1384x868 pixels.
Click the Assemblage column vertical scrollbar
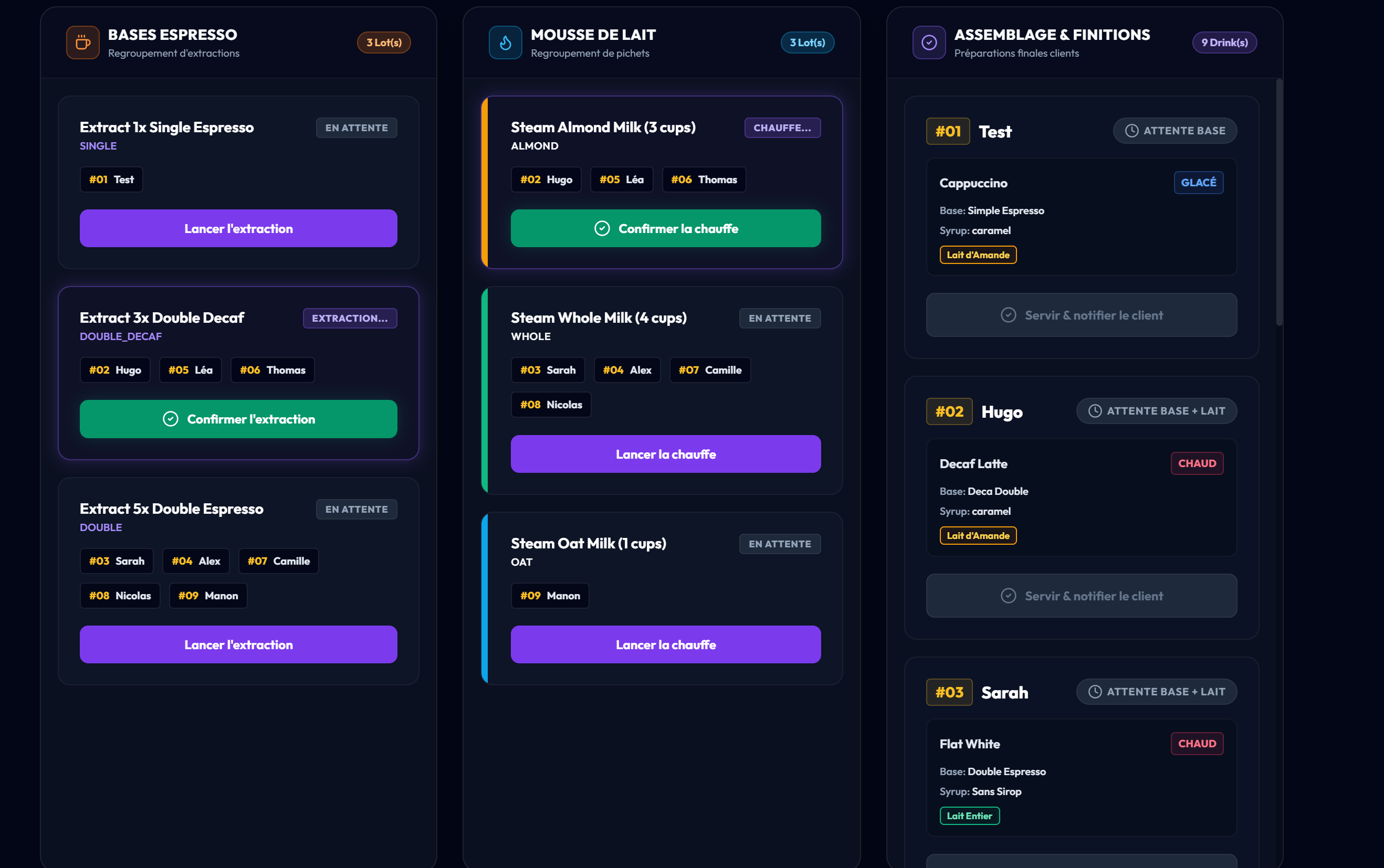(1279, 202)
